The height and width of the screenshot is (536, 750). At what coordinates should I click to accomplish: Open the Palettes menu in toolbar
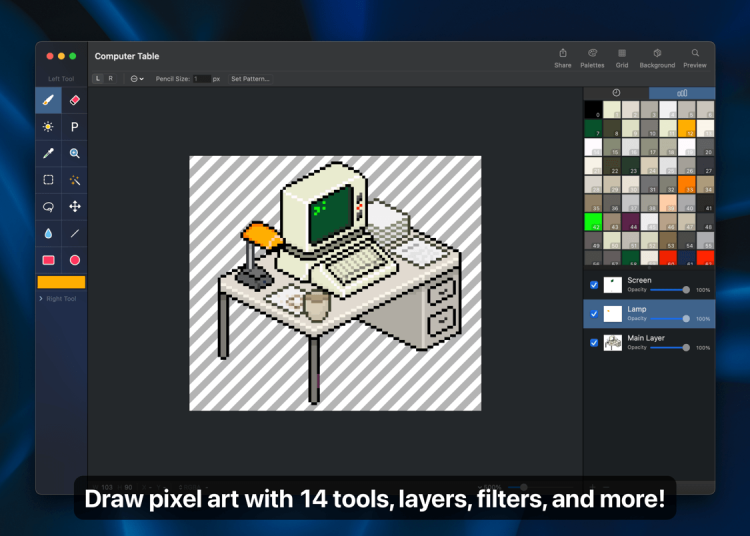[x=592, y=58]
